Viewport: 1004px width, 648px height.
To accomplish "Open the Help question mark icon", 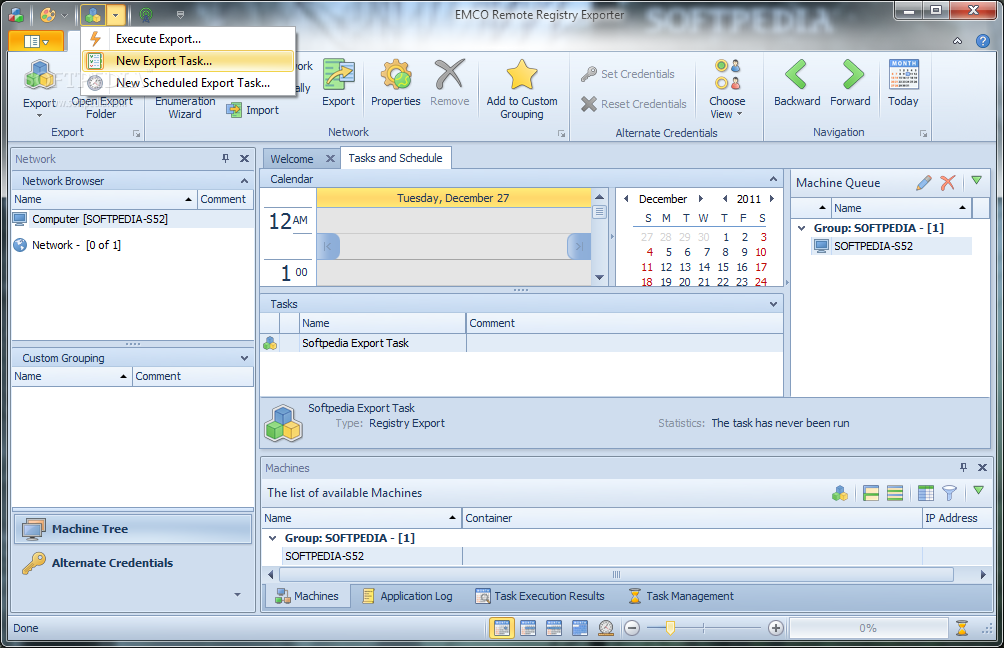I will click(x=983, y=41).
